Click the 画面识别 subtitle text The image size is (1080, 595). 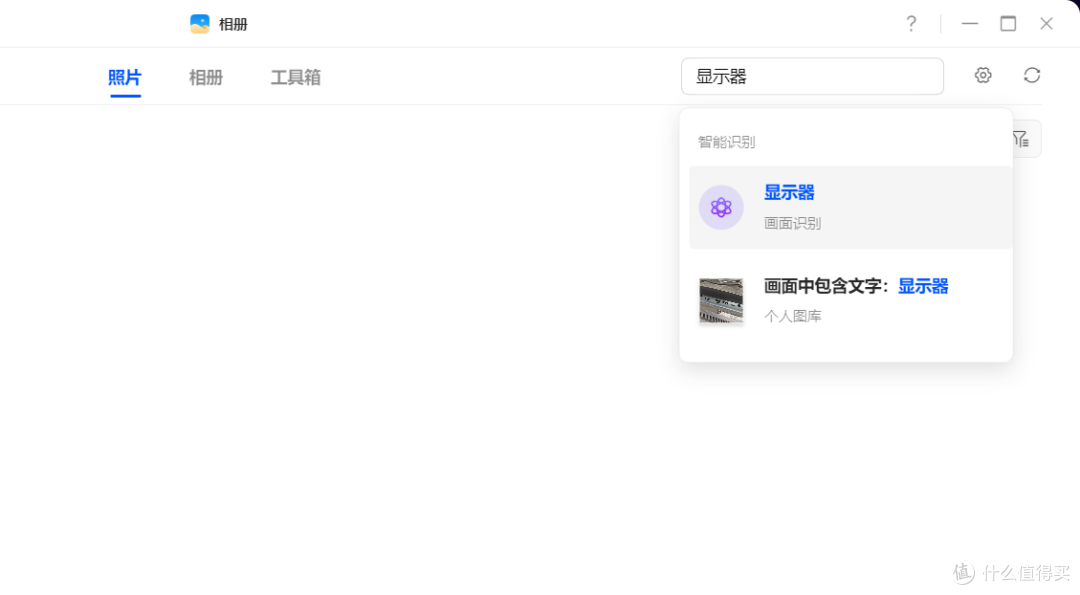[793, 223]
